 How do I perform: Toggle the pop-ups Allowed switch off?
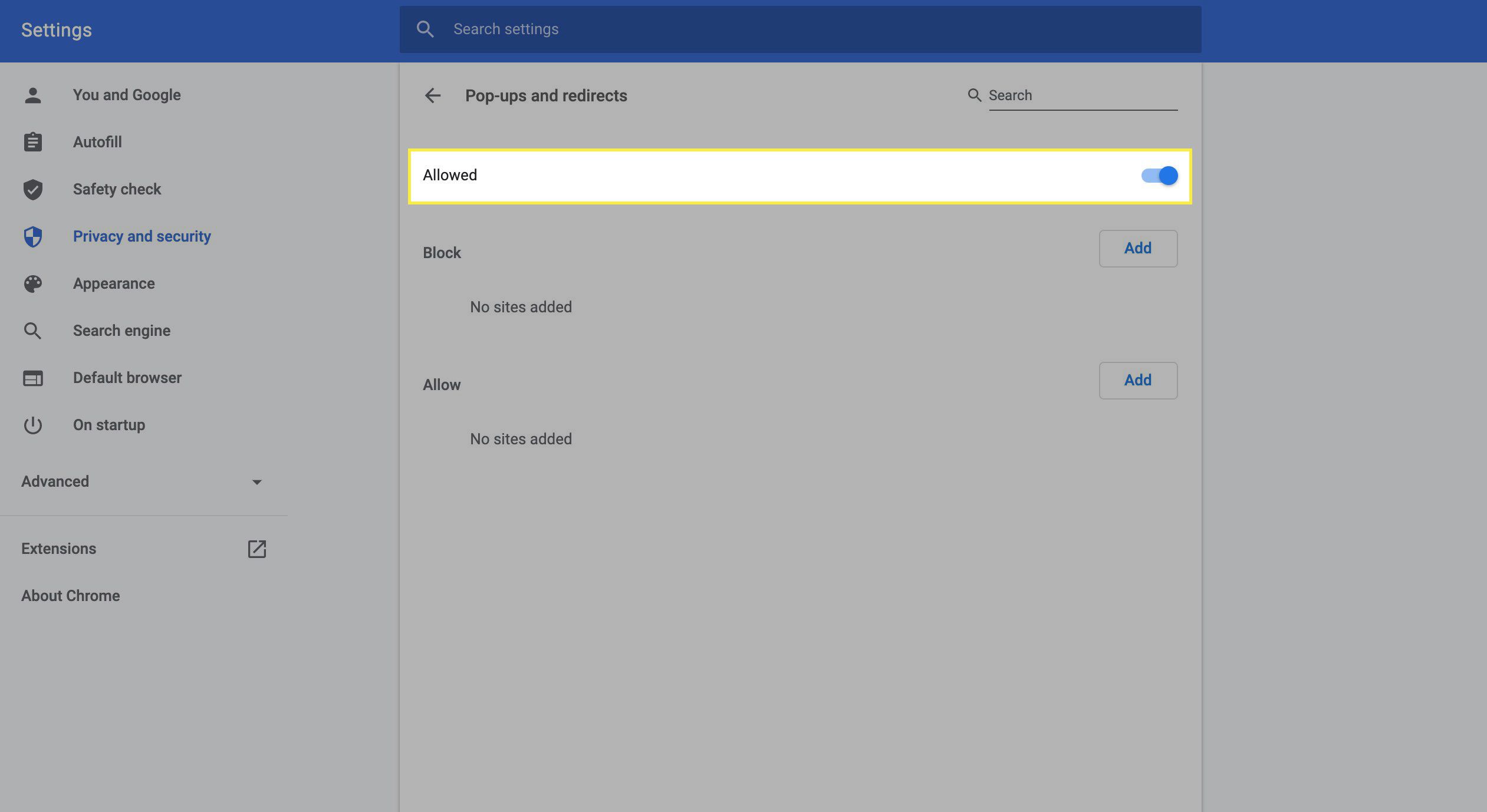tap(1160, 175)
